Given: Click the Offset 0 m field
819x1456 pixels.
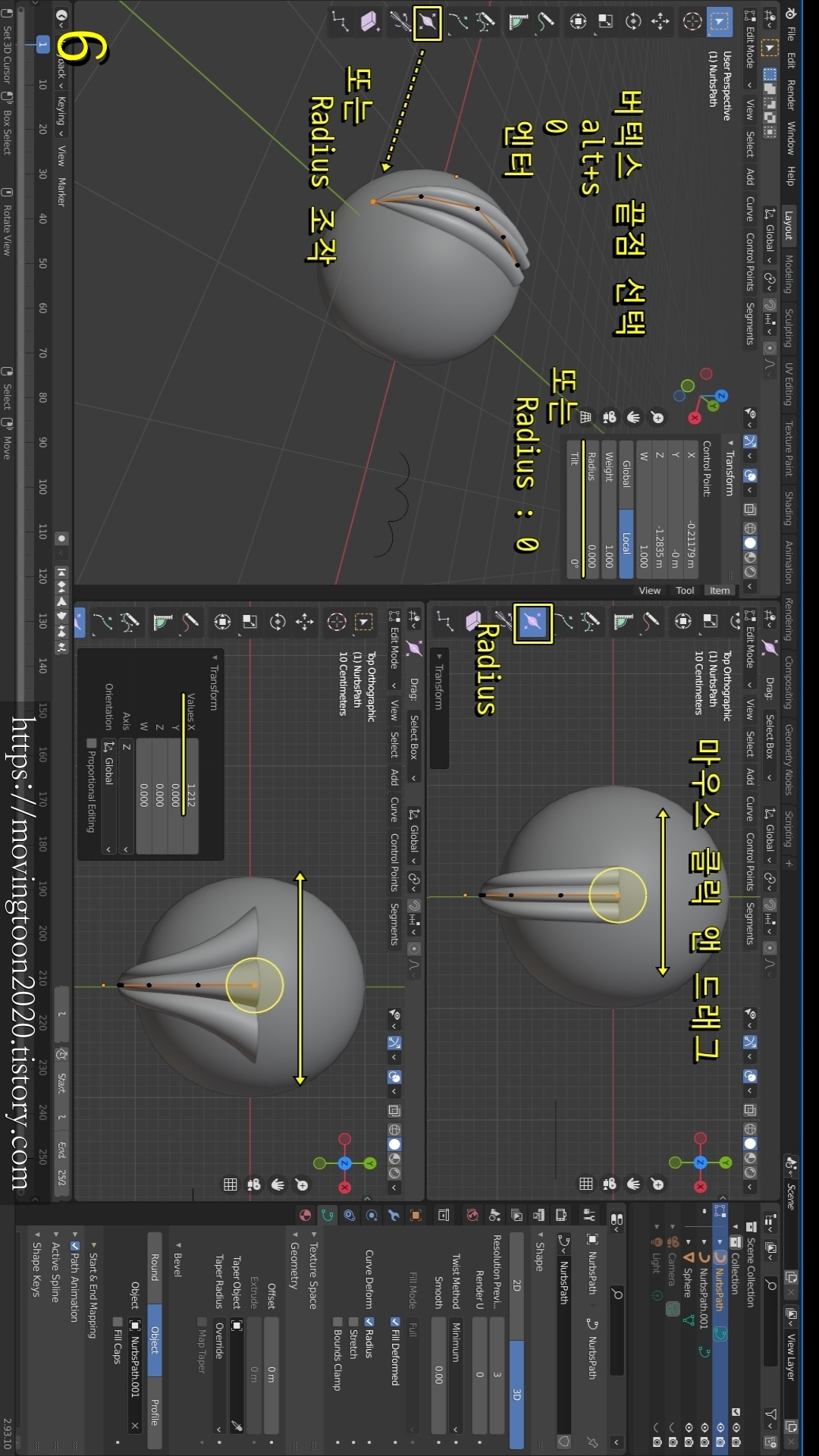Looking at the screenshot, I should pyautogui.click(x=271, y=1375).
